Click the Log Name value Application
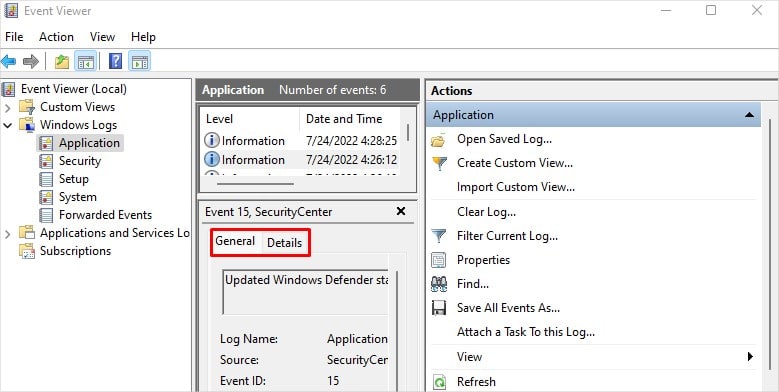This screenshot has height=392, width=779. [357, 339]
